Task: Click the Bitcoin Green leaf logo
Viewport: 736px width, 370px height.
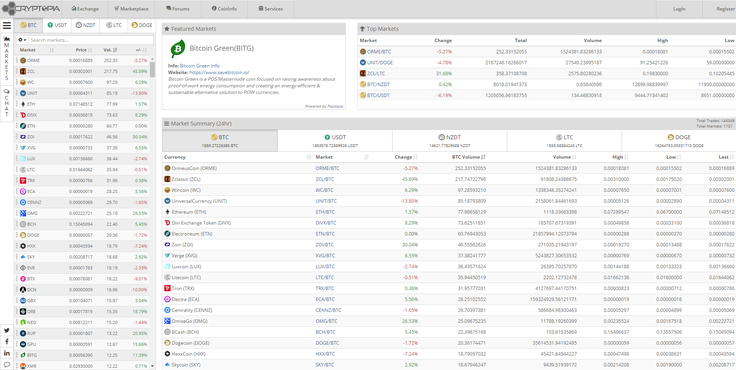Action: pyautogui.click(x=177, y=49)
